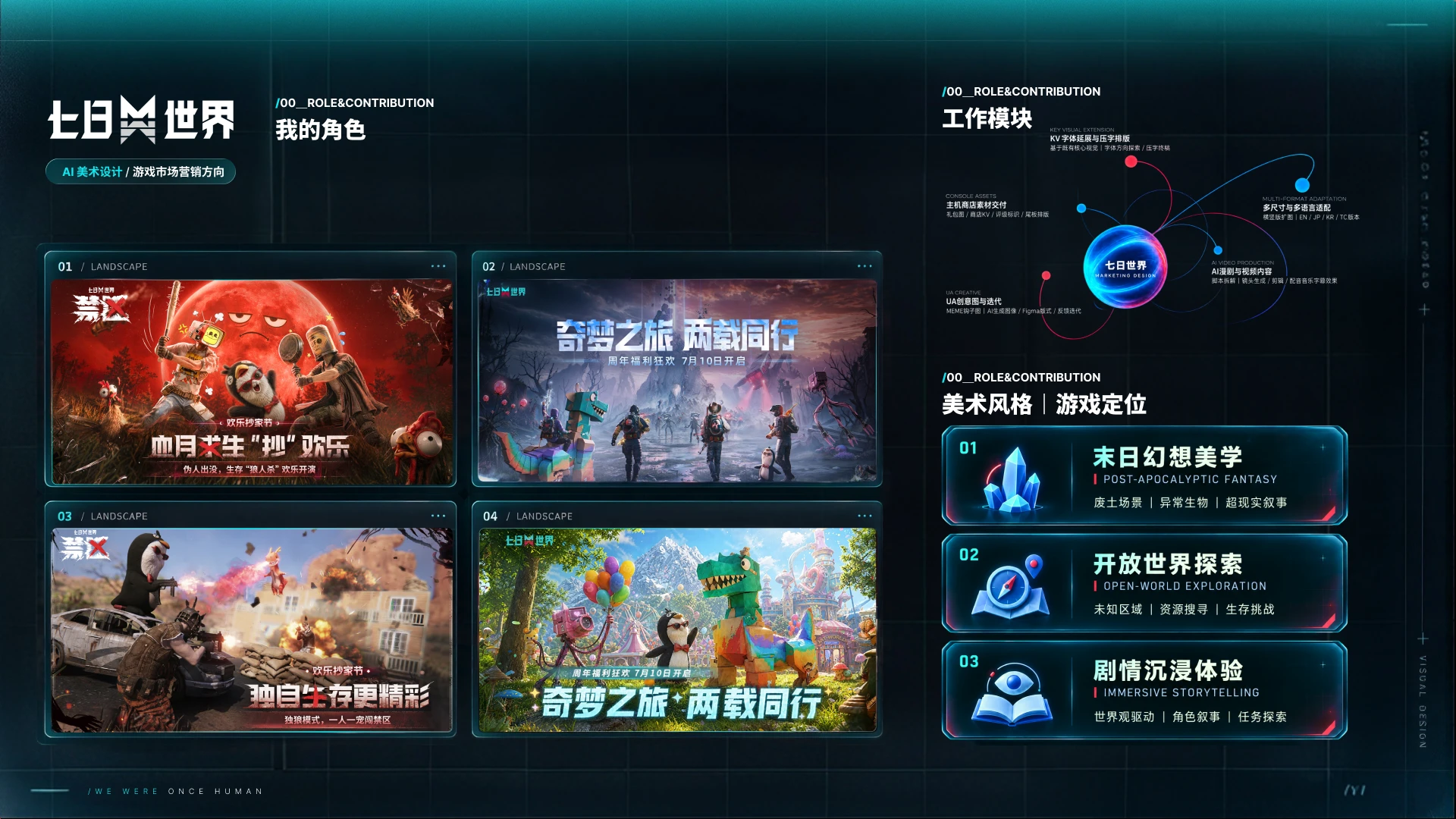
Task: Click the blue node above 多尺寸与多语言适配
Action: pos(1302,185)
